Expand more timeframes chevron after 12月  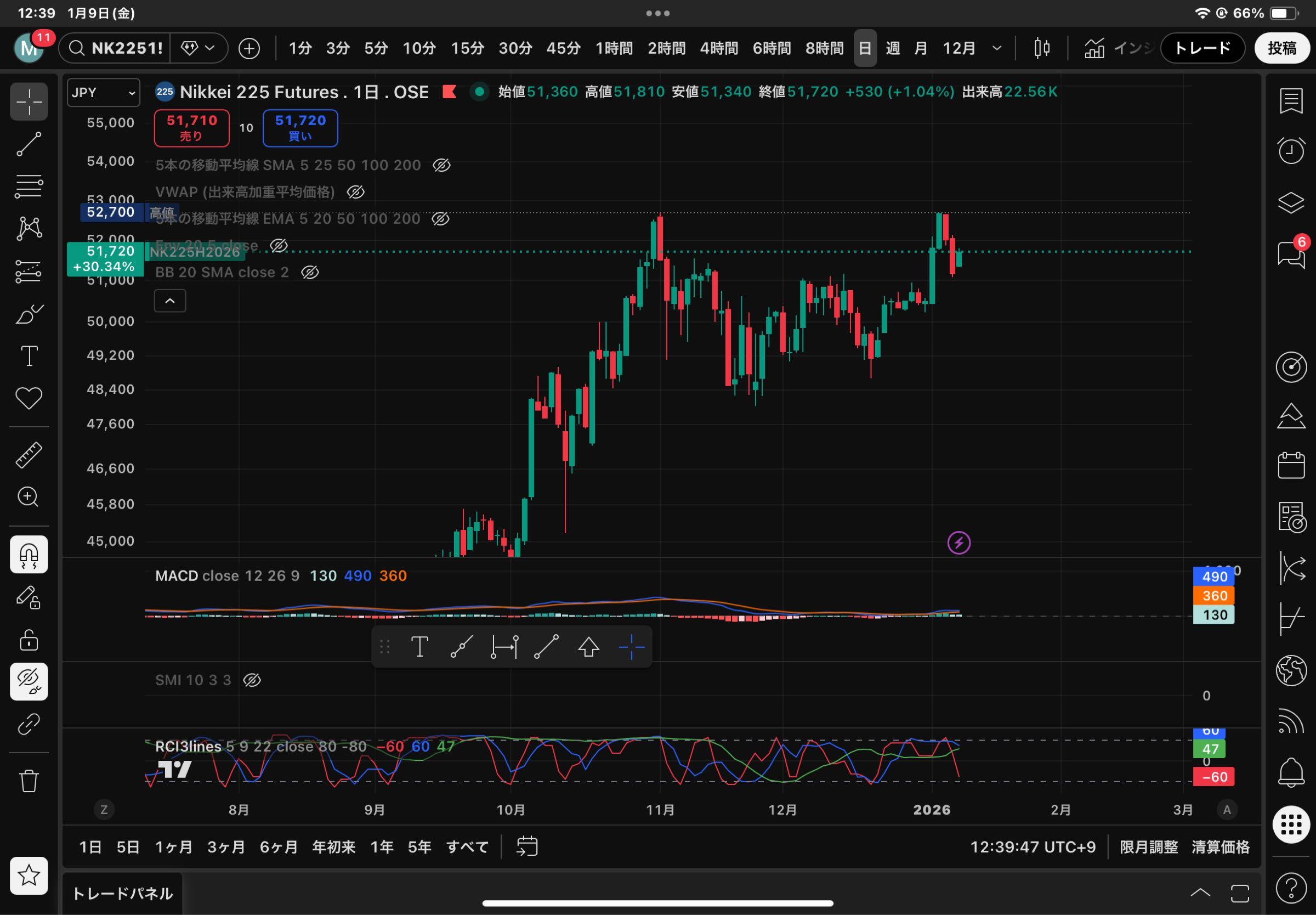(x=997, y=48)
